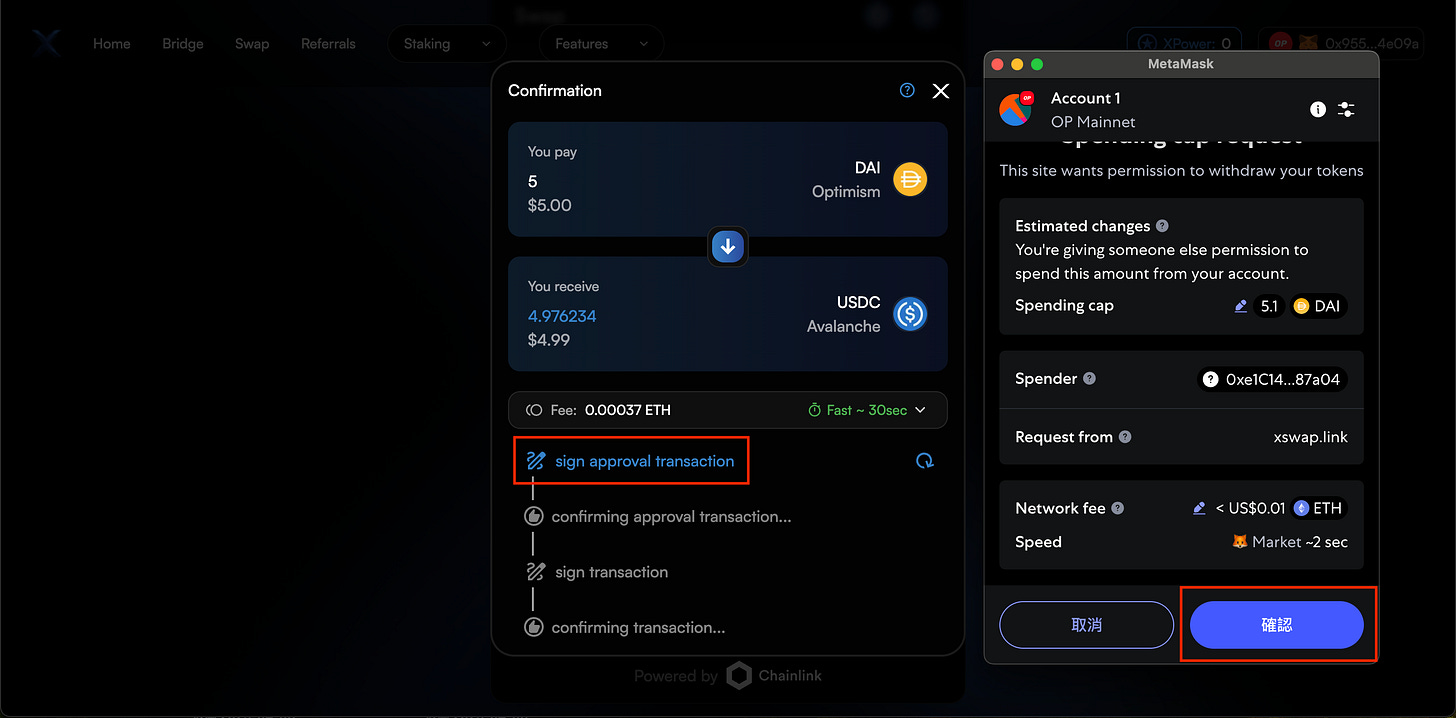
Task: Open the wallet address 0x955...4e09a button
Action: tap(1343, 44)
